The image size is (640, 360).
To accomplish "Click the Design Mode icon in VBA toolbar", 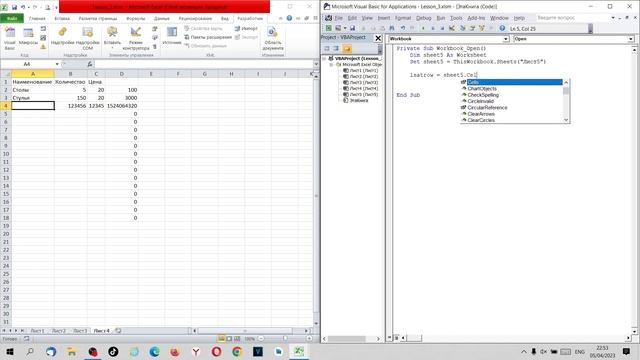I will pos(452,28).
